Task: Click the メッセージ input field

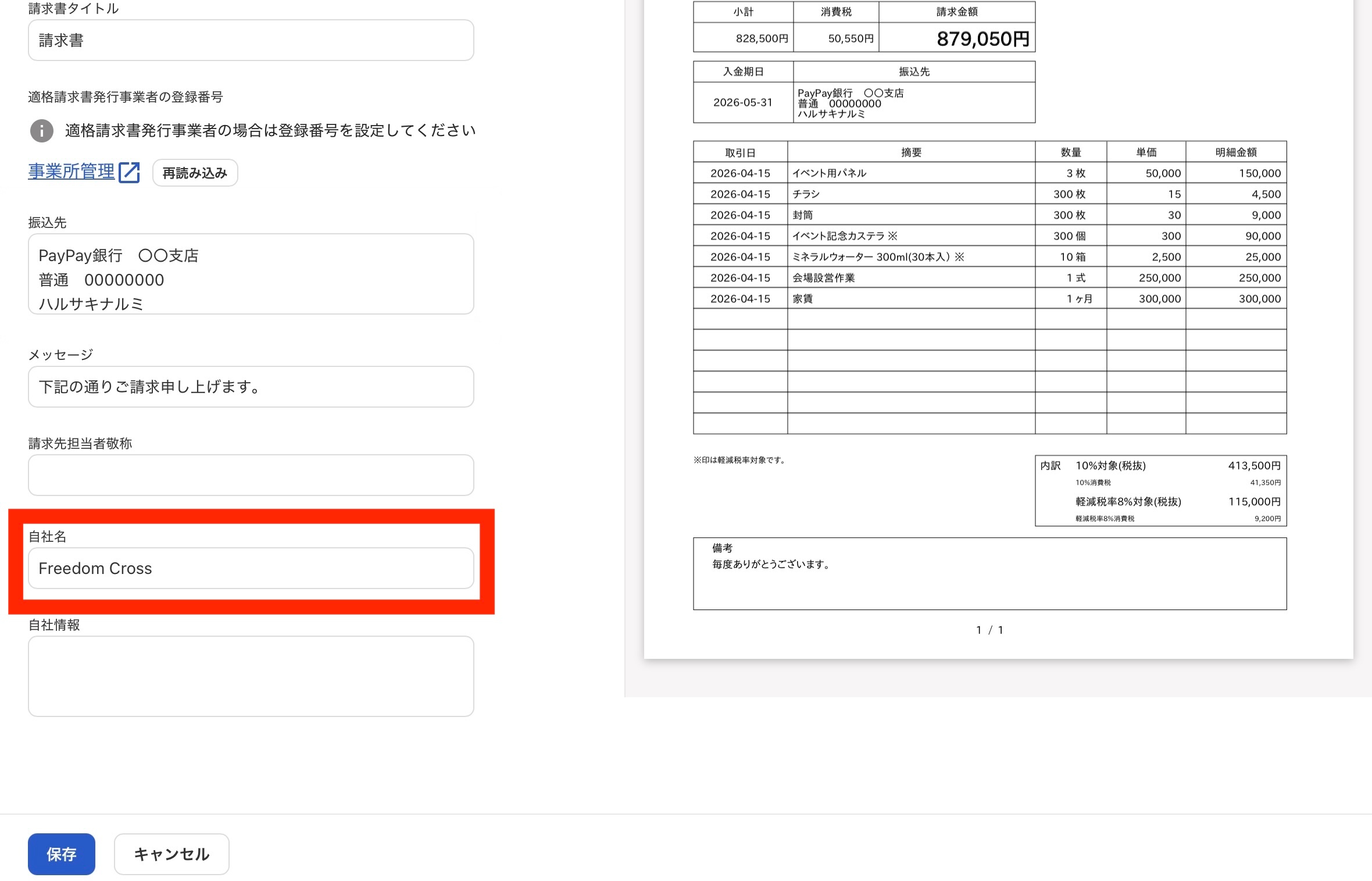Action: [251, 387]
